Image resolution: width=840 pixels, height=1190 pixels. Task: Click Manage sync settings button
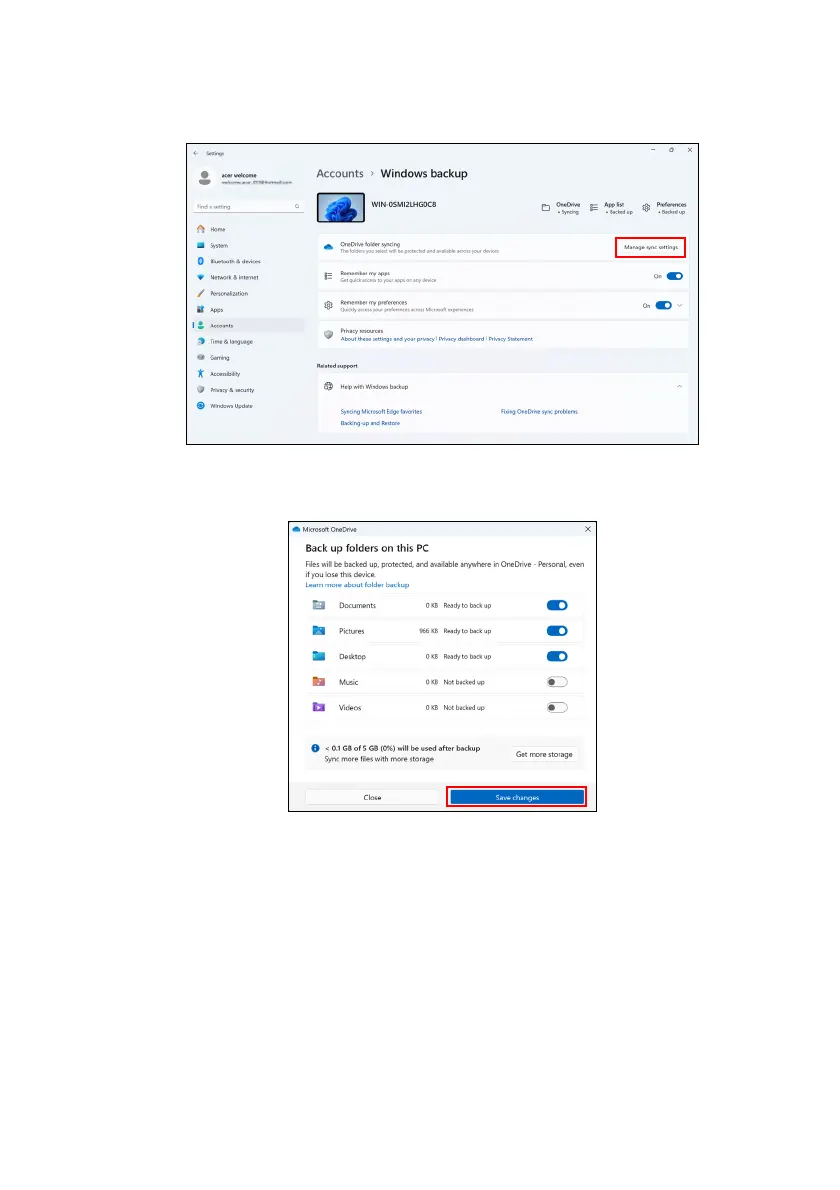coord(651,246)
